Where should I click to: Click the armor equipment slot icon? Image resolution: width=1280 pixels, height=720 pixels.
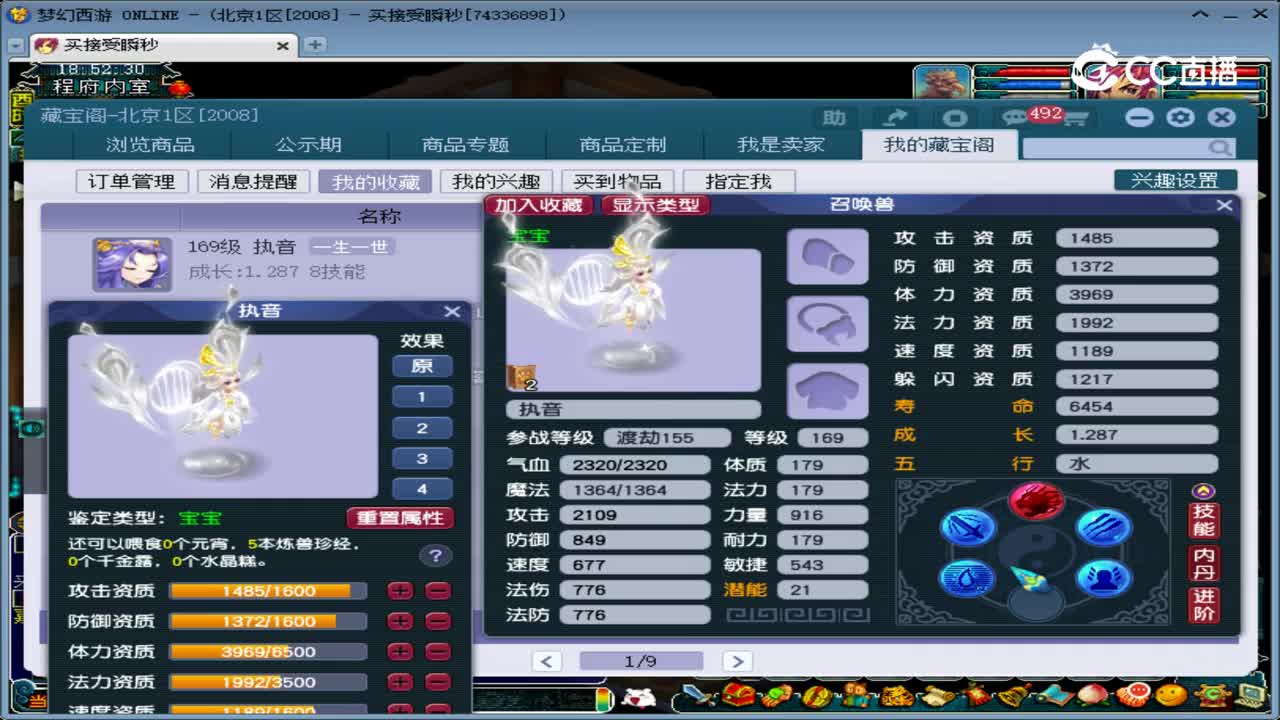tap(827, 390)
